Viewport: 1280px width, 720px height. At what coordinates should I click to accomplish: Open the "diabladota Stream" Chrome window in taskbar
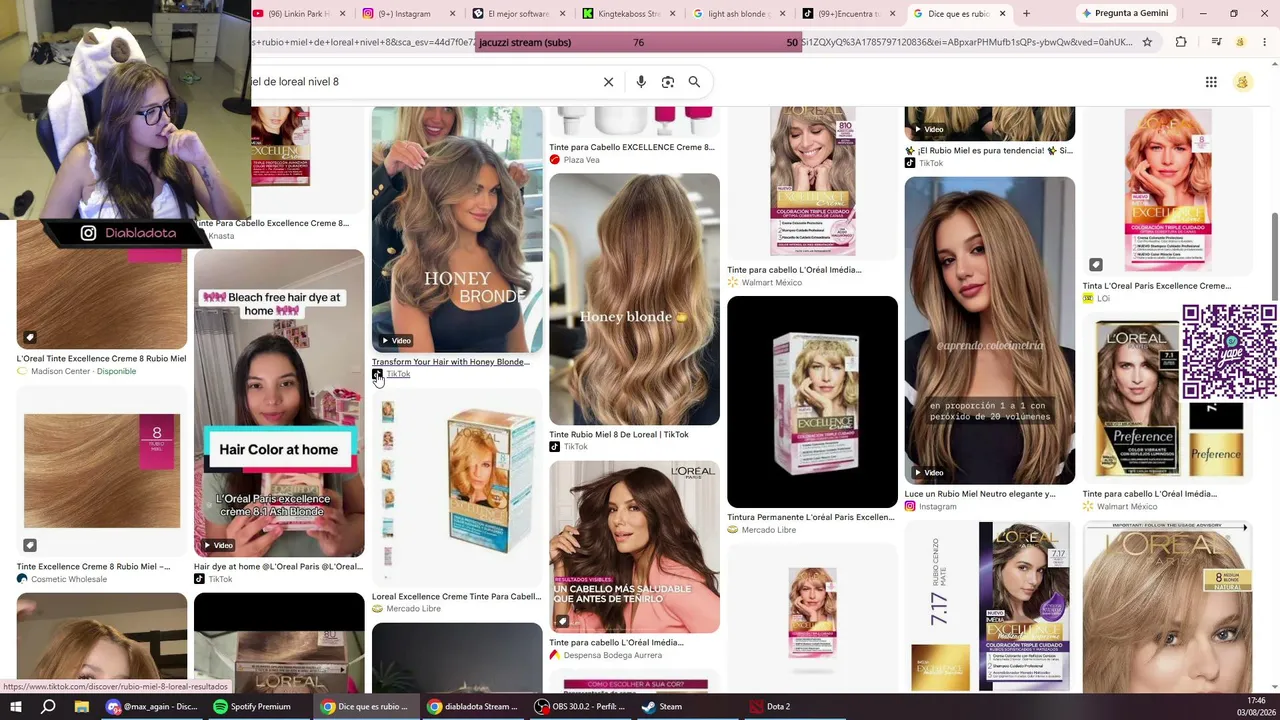point(473,706)
